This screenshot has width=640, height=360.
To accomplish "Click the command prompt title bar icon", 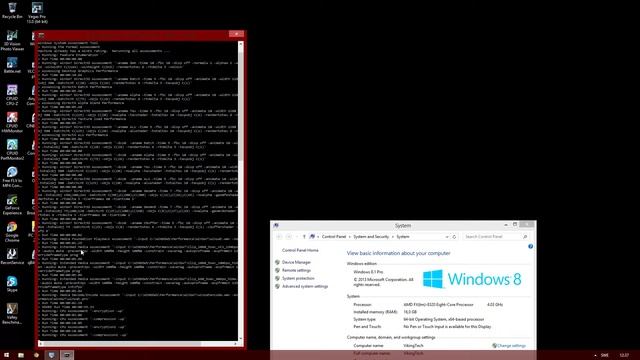I will (x=41, y=36).
